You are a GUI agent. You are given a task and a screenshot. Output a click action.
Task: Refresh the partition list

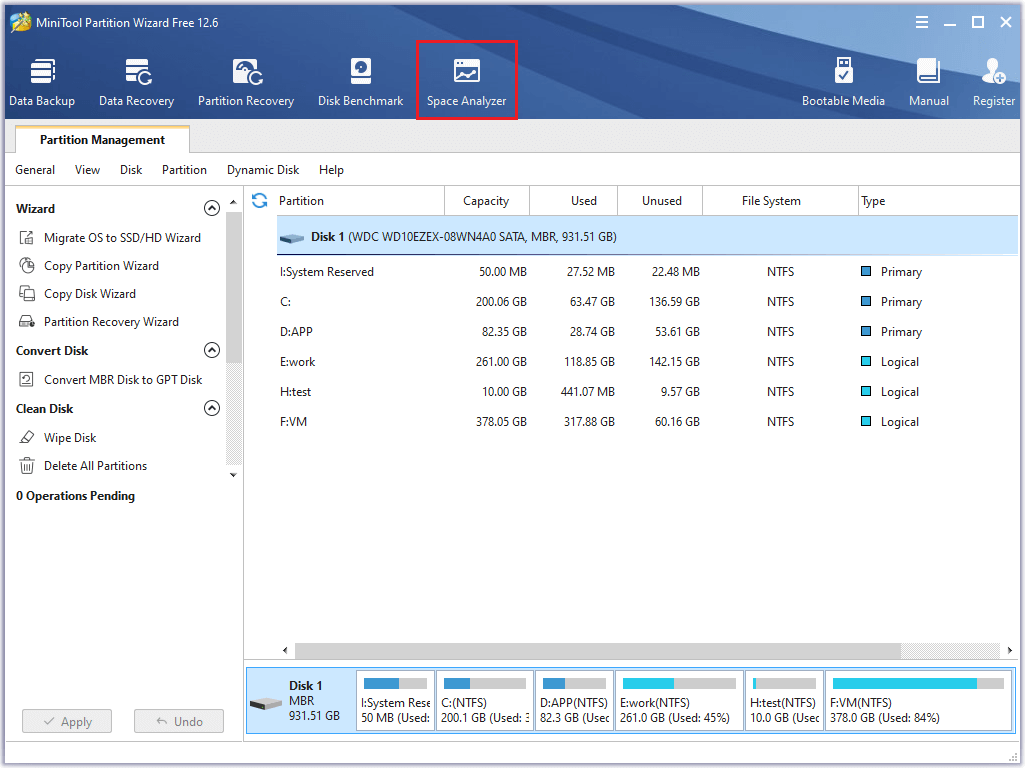pos(259,200)
